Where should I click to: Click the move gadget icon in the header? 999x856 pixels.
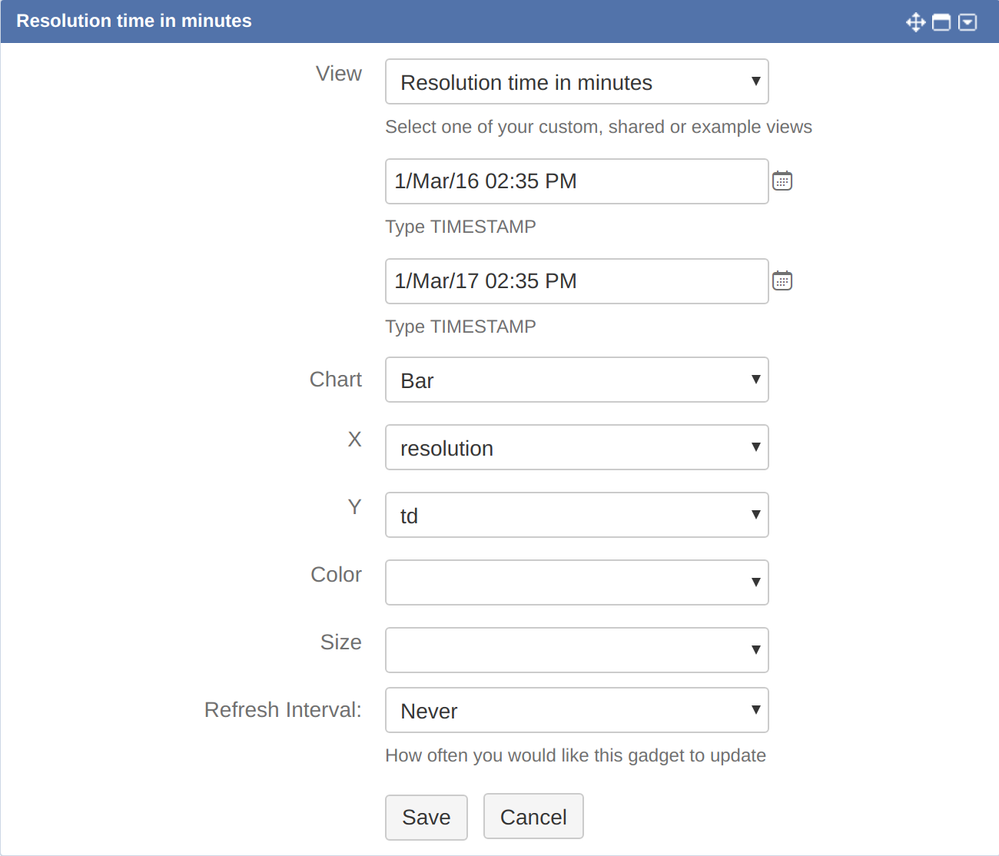click(916, 21)
